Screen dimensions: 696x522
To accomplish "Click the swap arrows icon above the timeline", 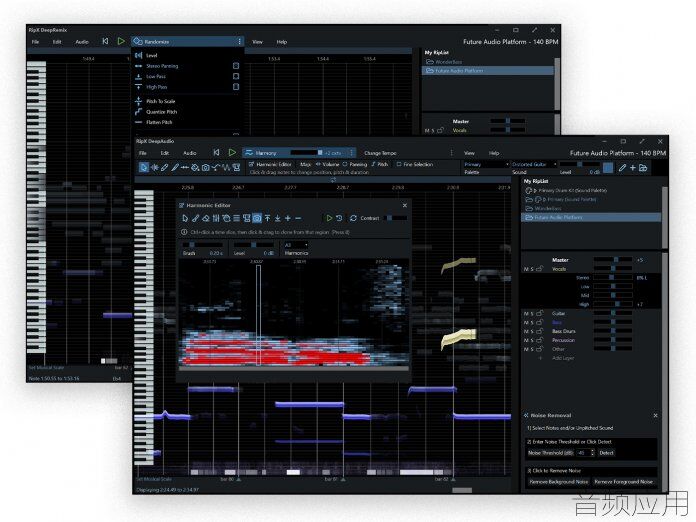I will pos(333,180).
